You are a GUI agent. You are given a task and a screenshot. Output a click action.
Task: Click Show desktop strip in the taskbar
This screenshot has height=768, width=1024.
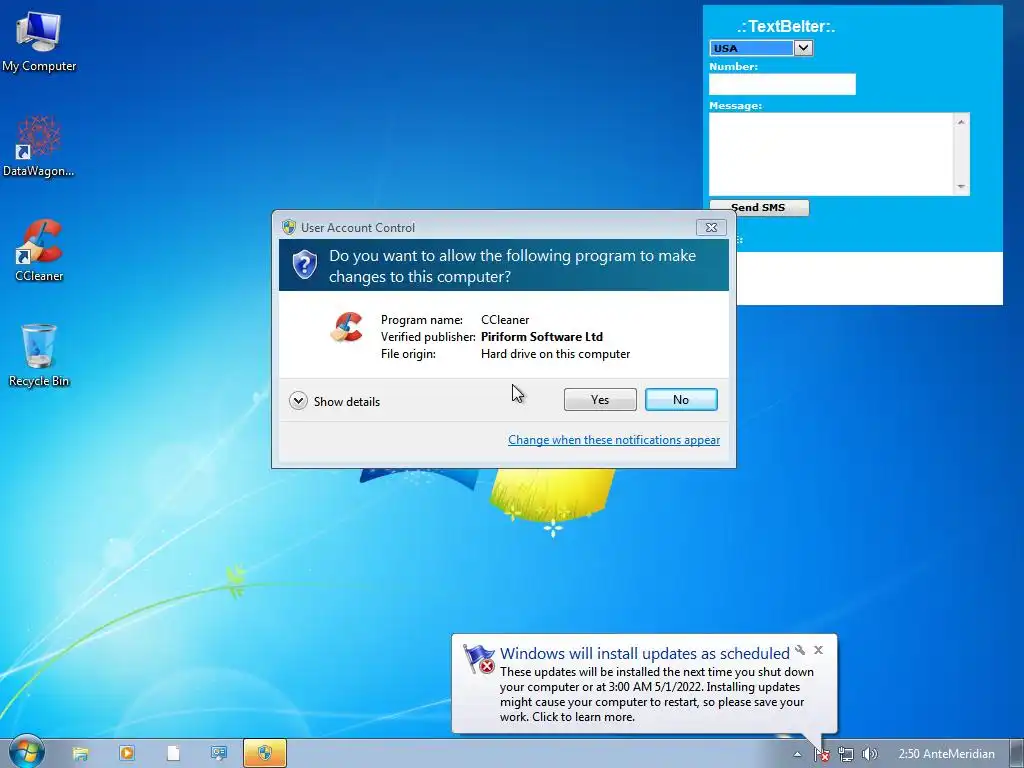pos(1017,753)
